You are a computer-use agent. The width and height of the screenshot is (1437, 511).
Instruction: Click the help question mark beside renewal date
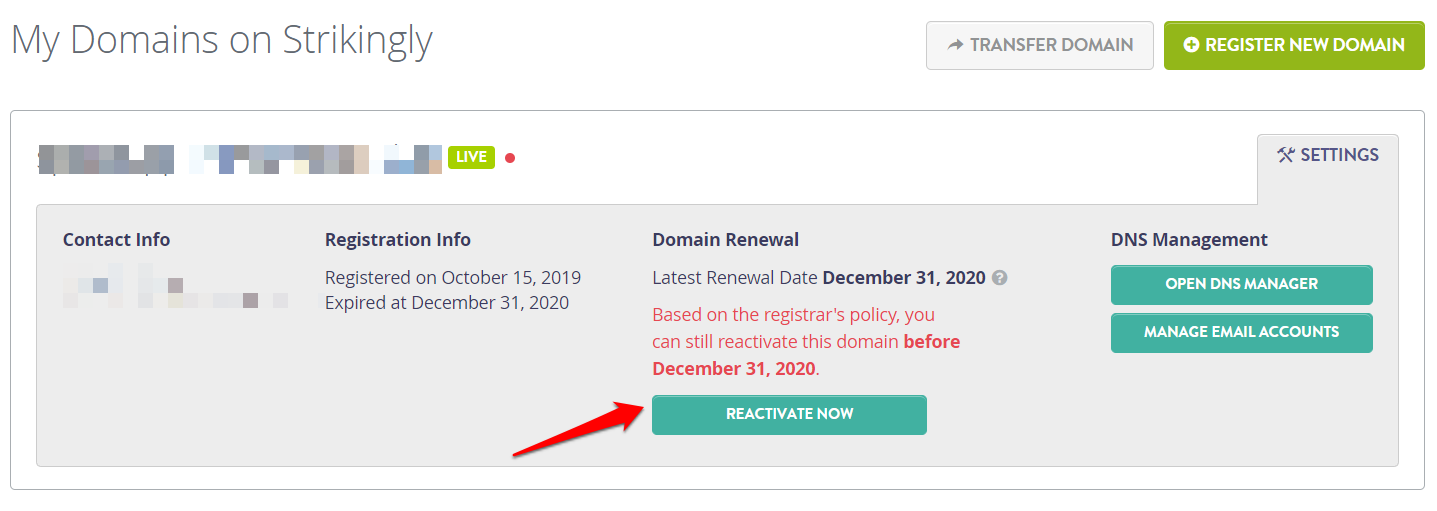click(x=999, y=278)
